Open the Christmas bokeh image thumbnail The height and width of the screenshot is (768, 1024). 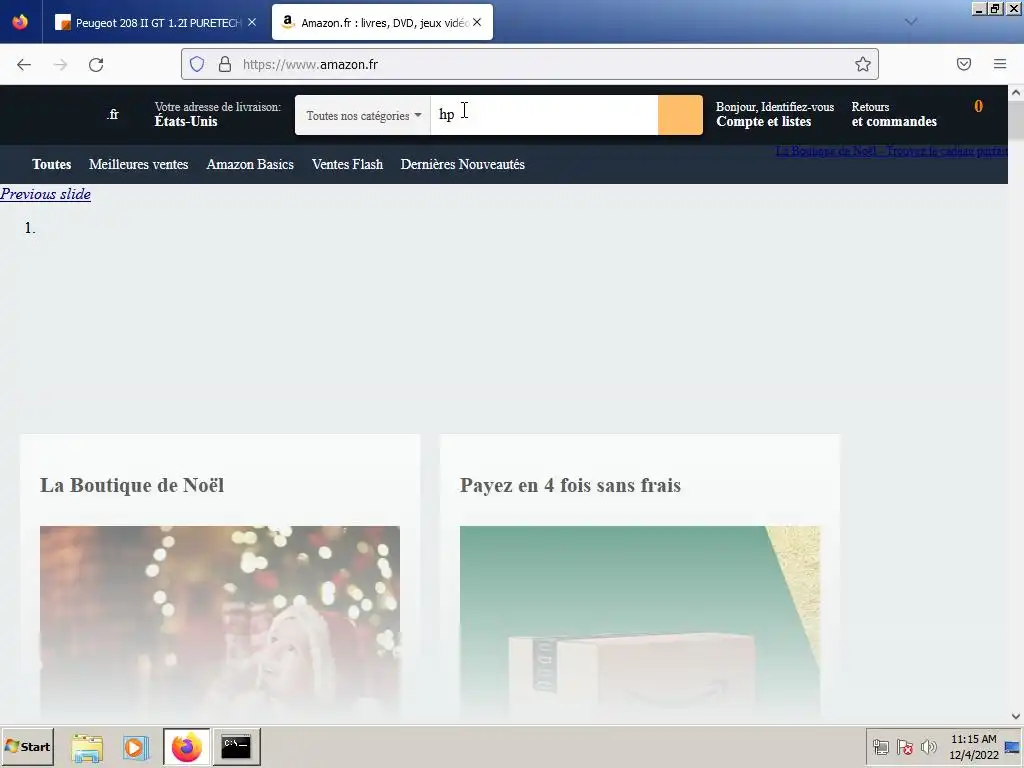(x=219, y=622)
